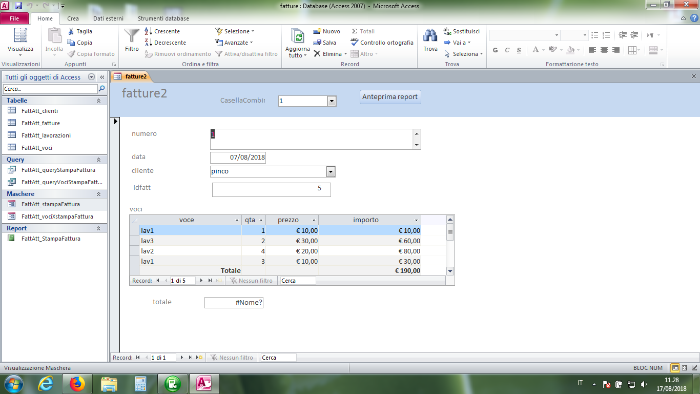Click the Anteprima report button

click(390, 97)
